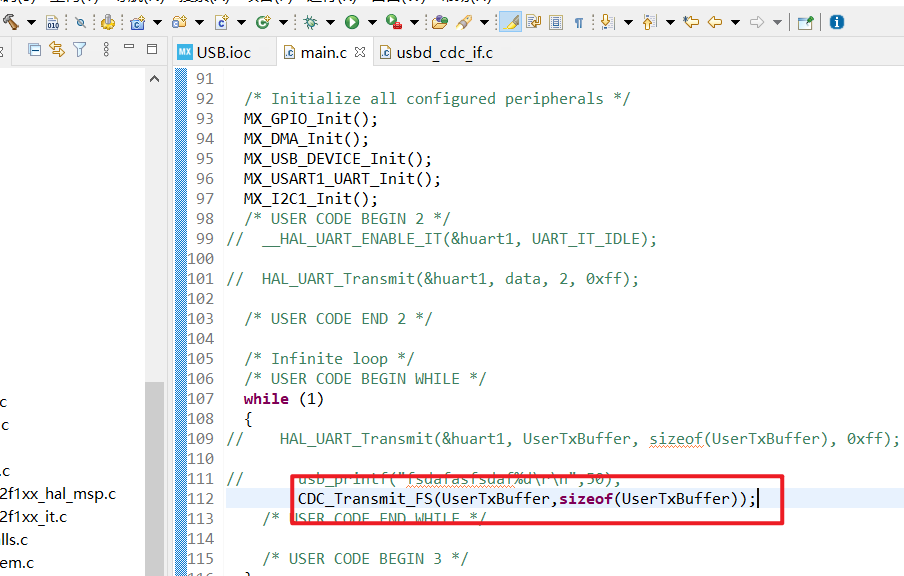904x576 pixels.
Task: Click the build targets gear icon
Action: click(107, 22)
